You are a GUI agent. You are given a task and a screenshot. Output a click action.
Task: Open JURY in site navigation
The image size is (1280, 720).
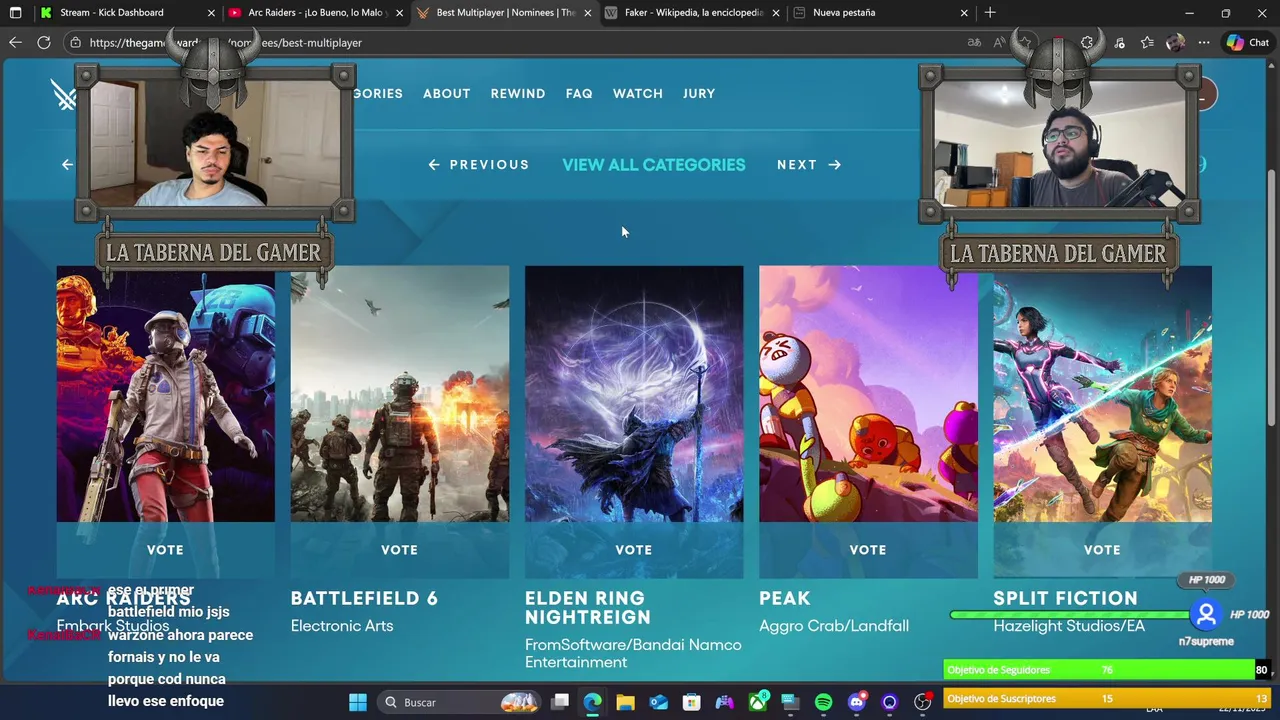[699, 93]
